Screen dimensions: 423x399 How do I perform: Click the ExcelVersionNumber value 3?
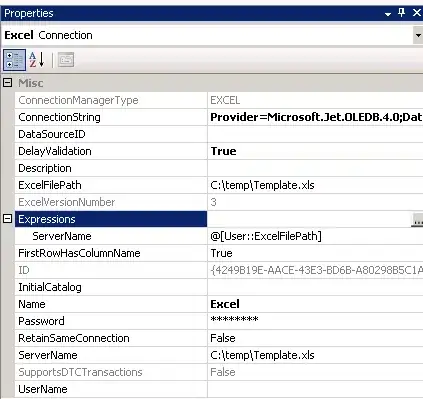point(213,202)
